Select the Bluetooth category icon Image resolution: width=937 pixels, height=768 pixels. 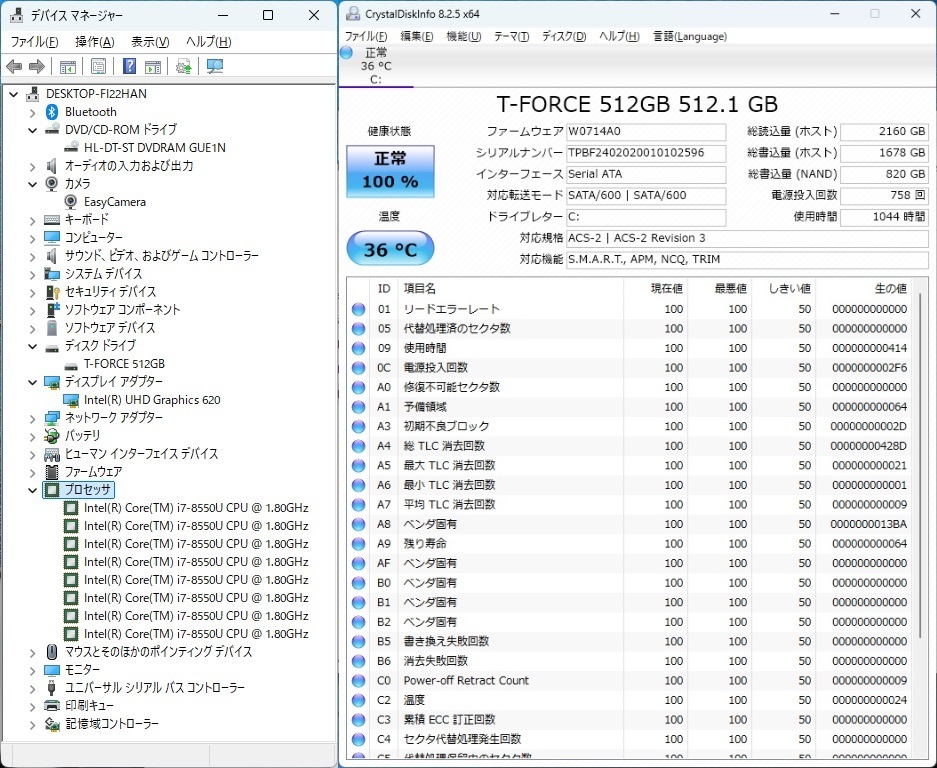coord(52,112)
